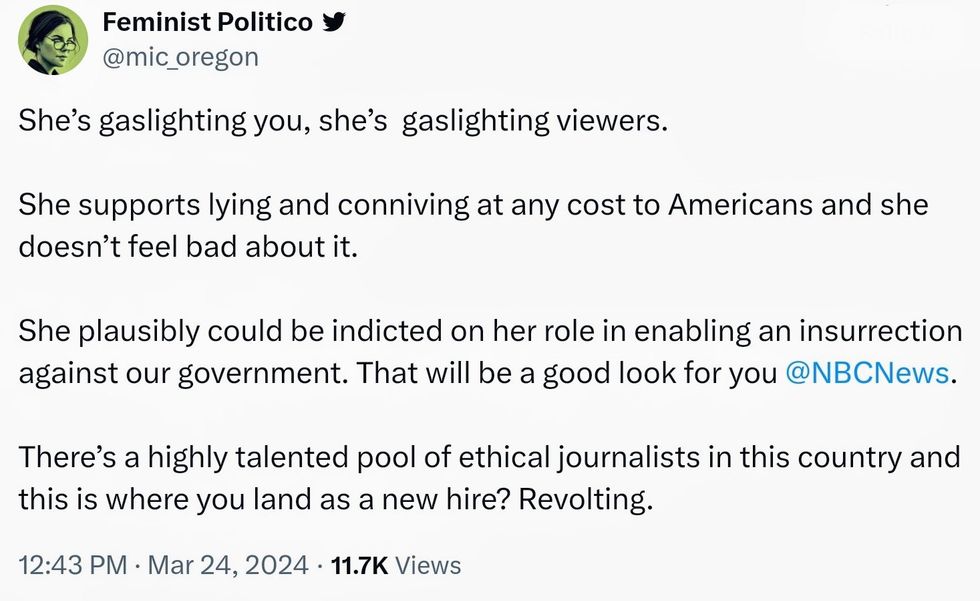Open the Feminist Politico display name
The image size is (980, 601).
pos(208,23)
